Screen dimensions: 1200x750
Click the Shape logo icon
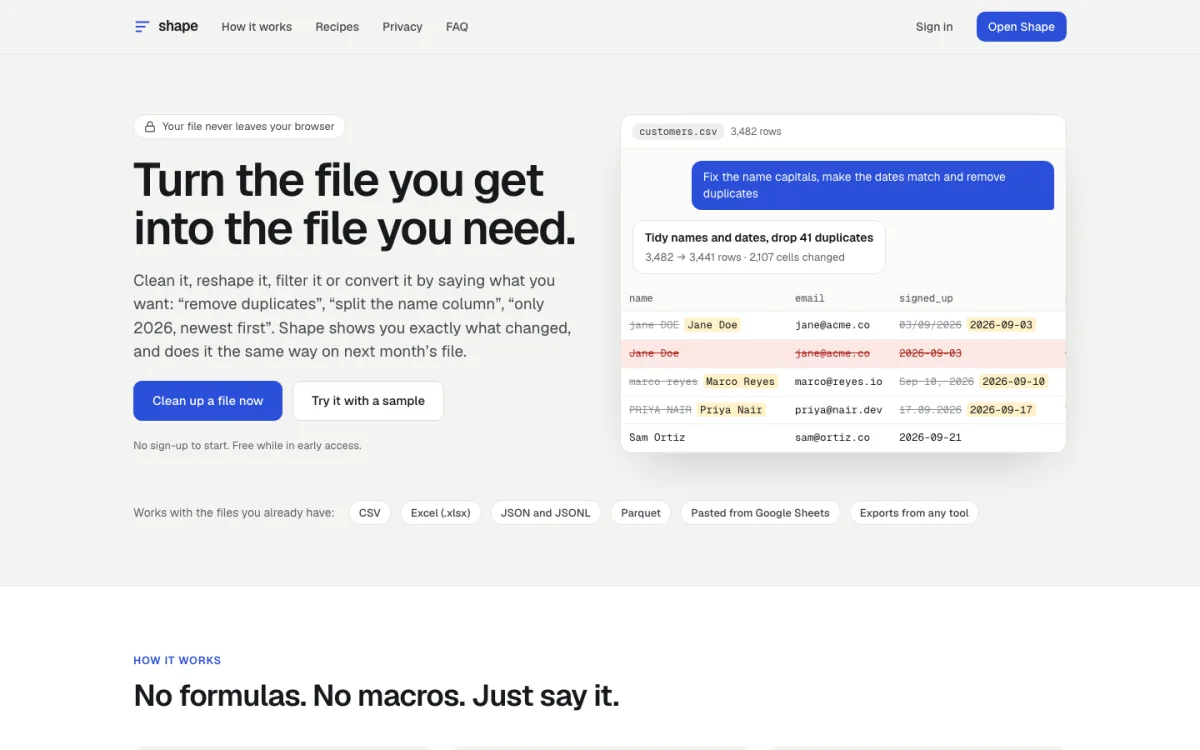pos(142,27)
